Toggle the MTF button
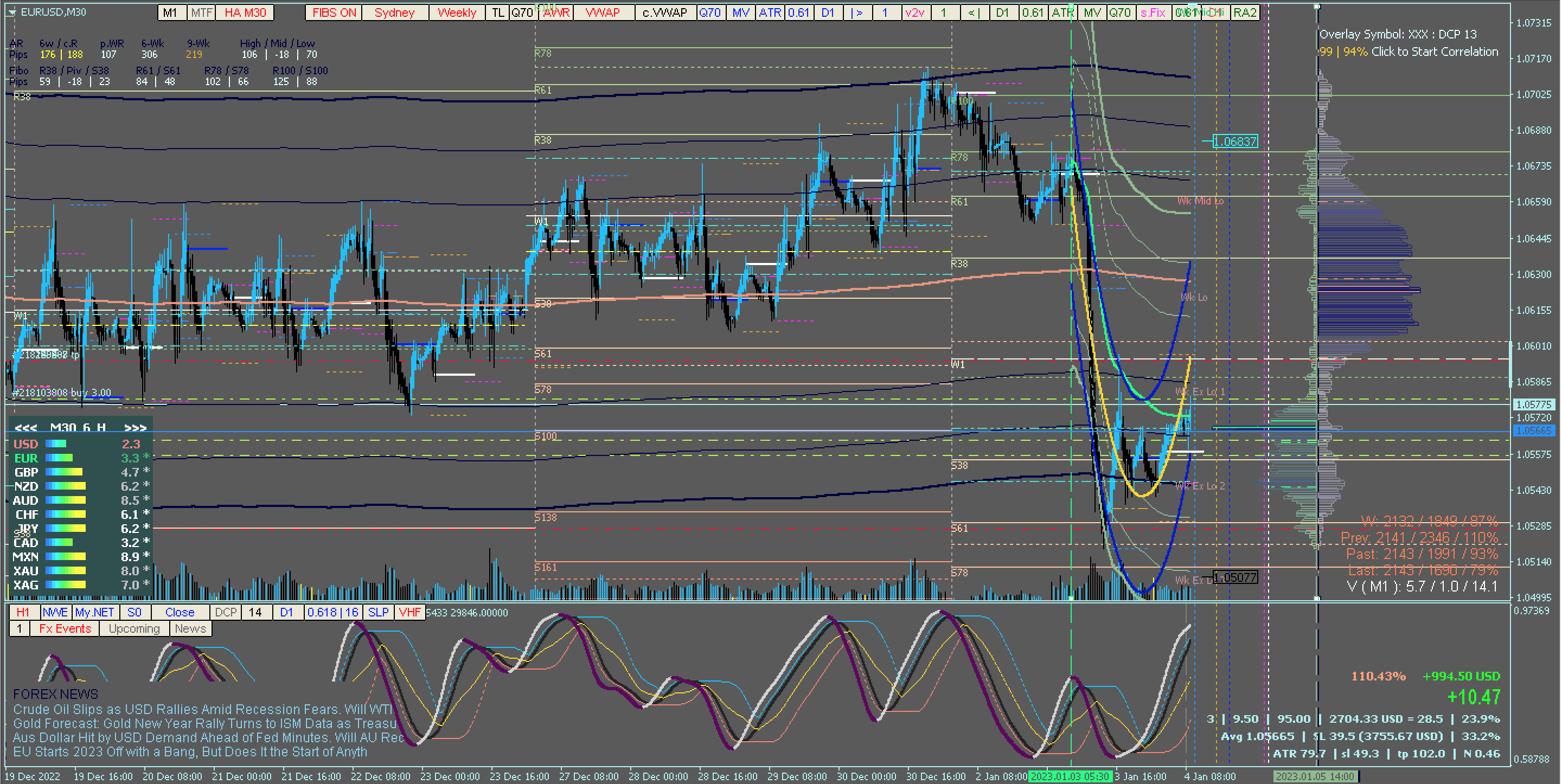The width and height of the screenshot is (1562, 784). [x=201, y=12]
